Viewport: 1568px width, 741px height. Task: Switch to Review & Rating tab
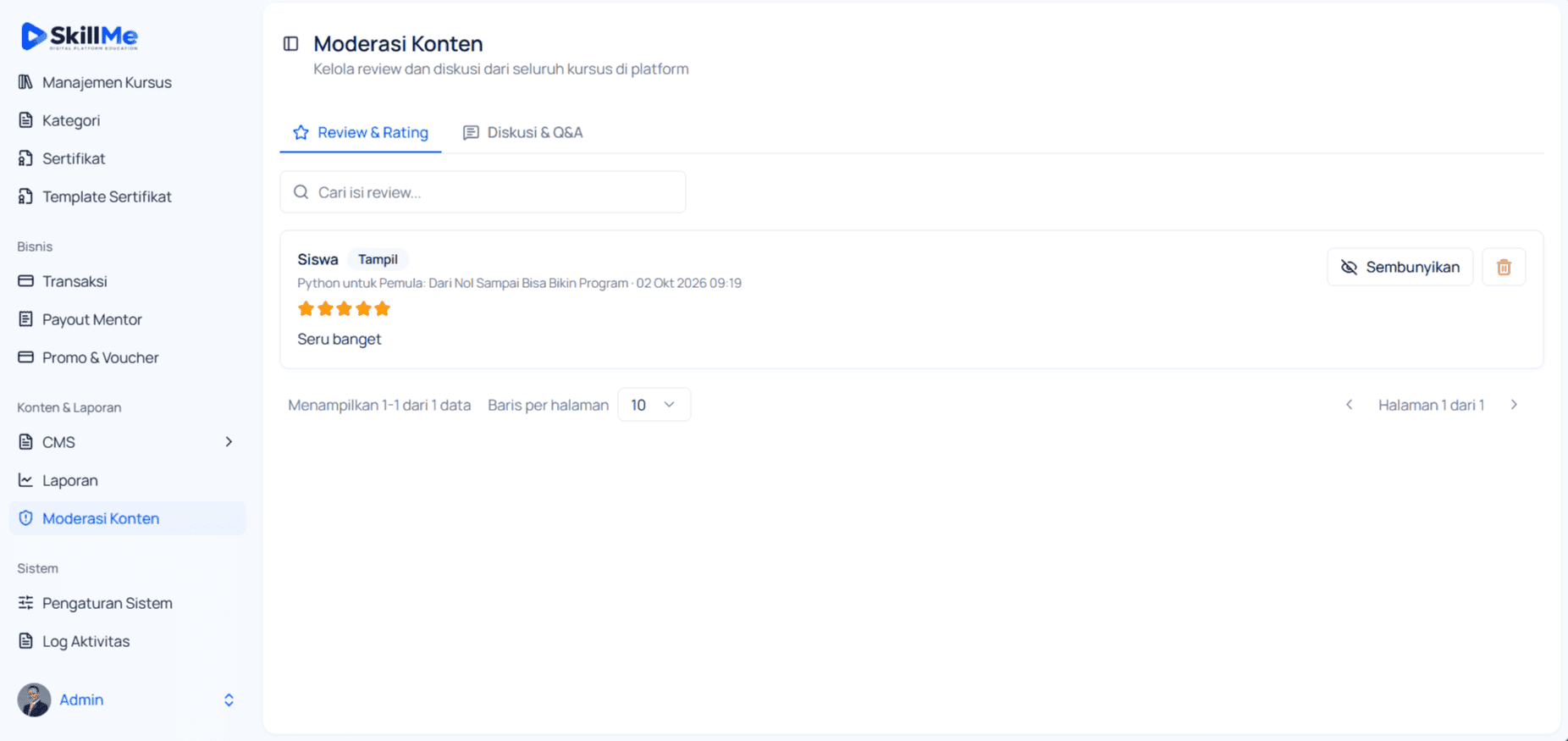pos(361,132)
